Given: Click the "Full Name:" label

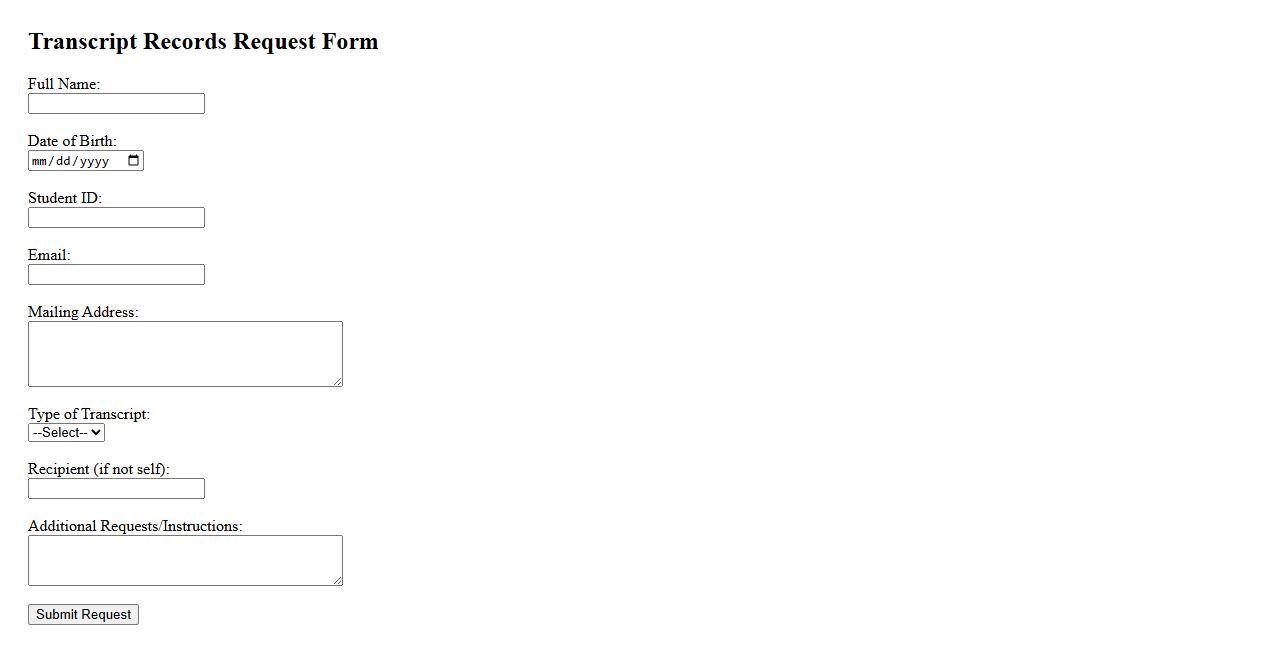Looking at the screenshot, I should (64, 84).
